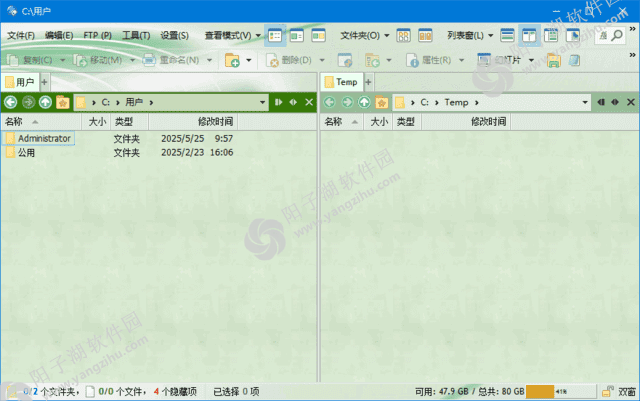
Task: Open the 编辑(E) menu
Action: click(59, 36)
